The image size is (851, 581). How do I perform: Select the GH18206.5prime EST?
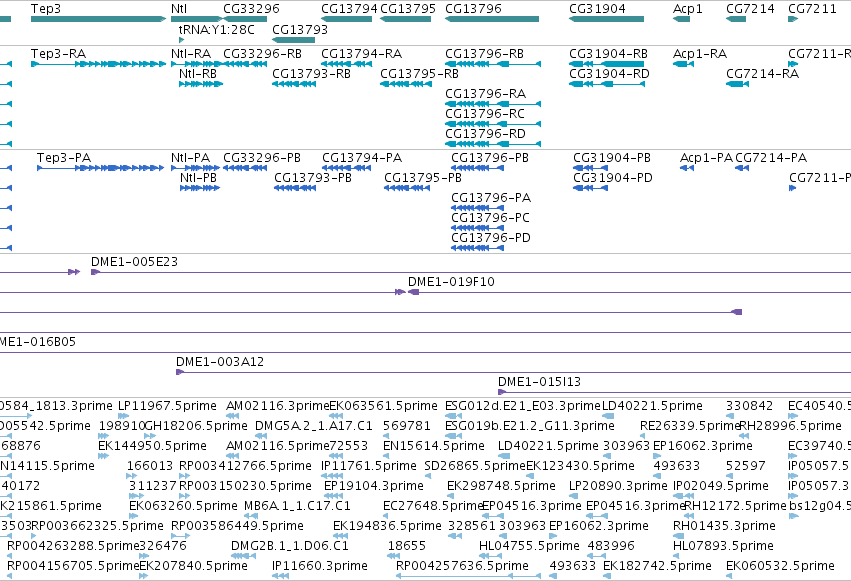(x=150, y=436)
